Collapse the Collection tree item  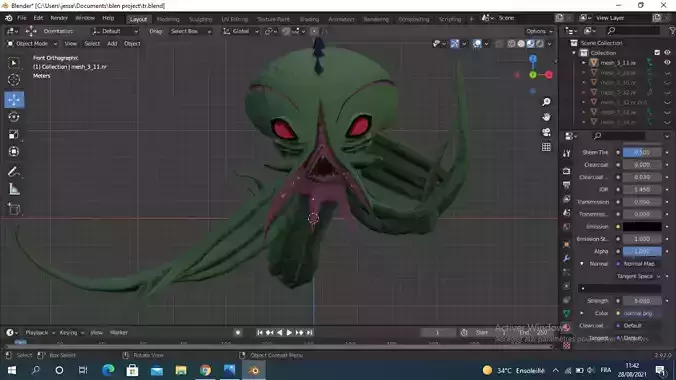(x=574, y=53)
